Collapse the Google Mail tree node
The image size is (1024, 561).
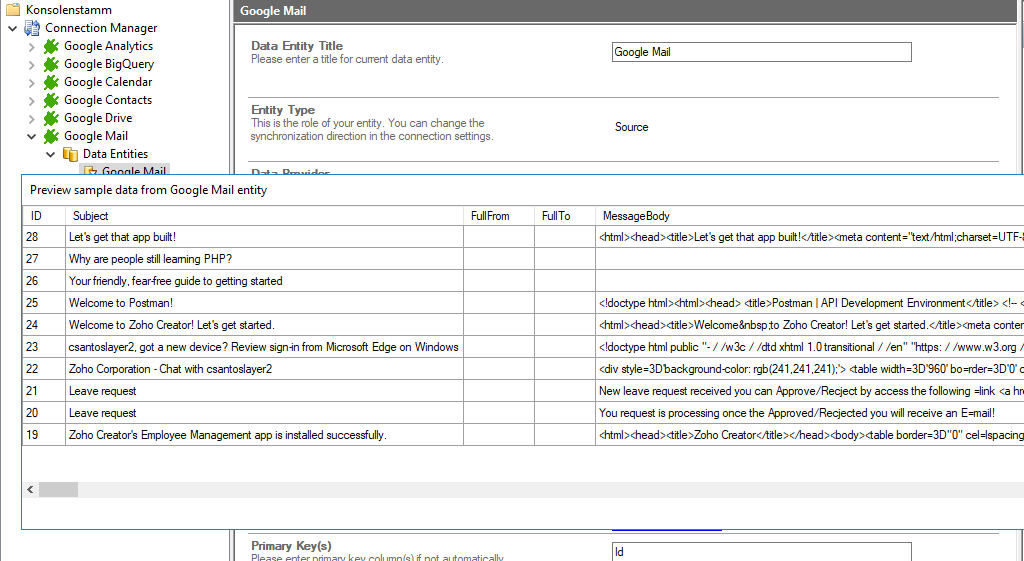(x=31, y=136)
